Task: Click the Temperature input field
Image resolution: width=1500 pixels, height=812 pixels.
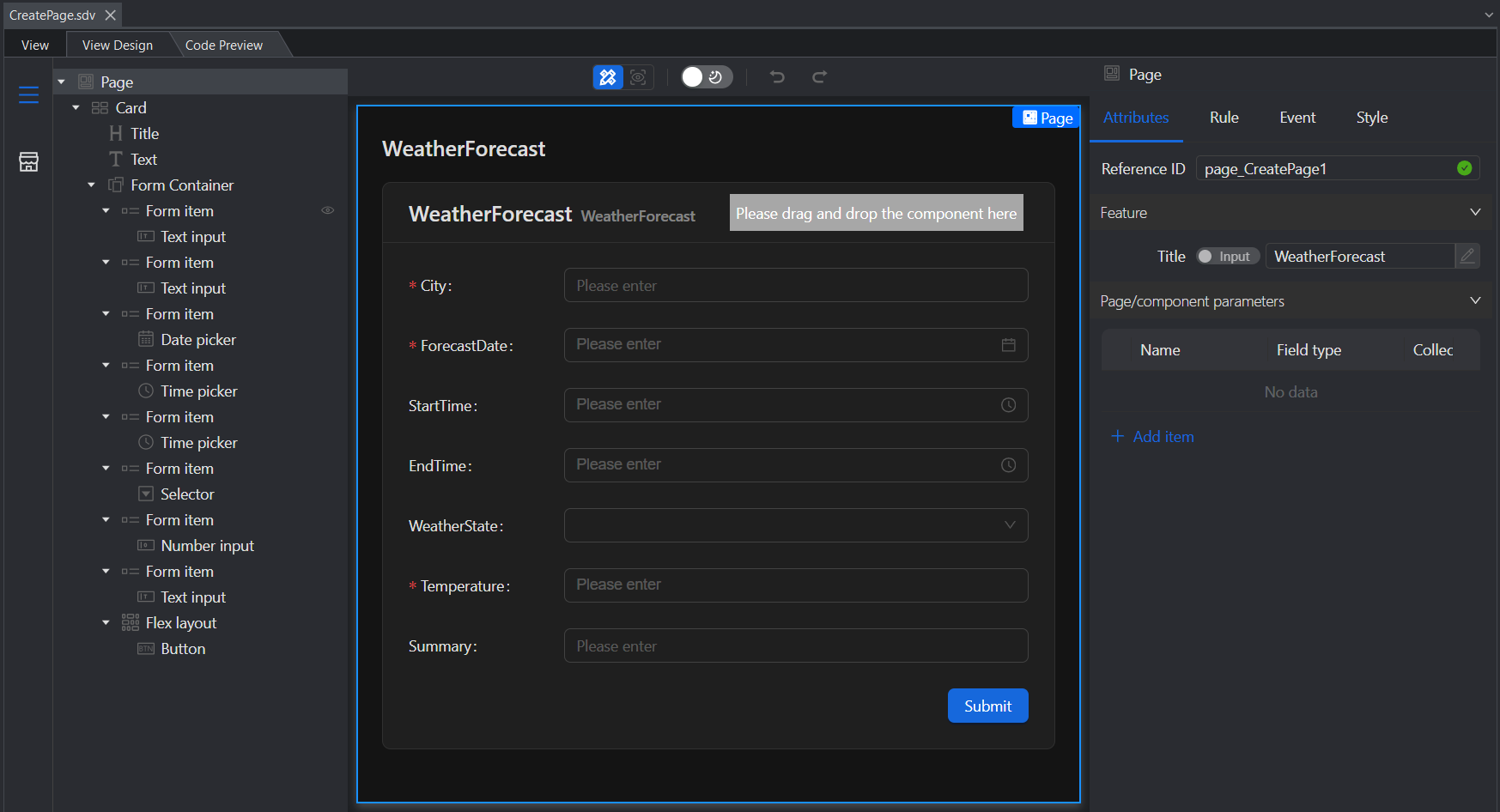Action: 796,585
